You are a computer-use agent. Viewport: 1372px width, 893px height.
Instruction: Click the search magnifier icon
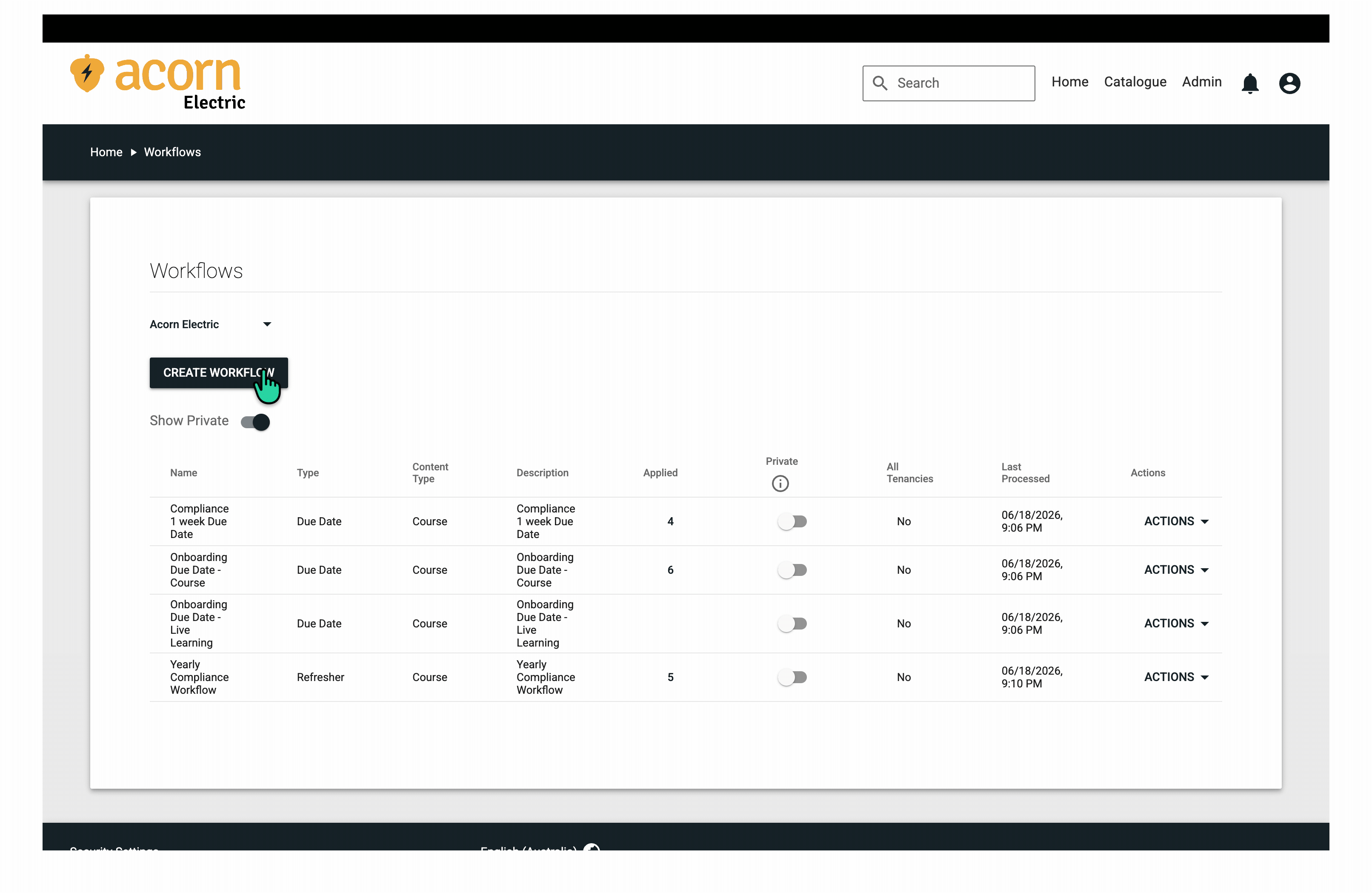point(880,83)
